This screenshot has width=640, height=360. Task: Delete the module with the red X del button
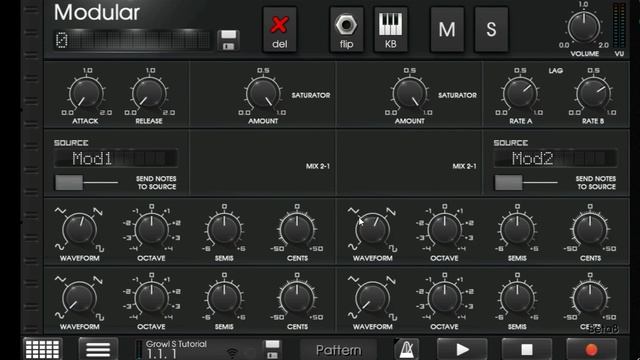click(280, 30)
